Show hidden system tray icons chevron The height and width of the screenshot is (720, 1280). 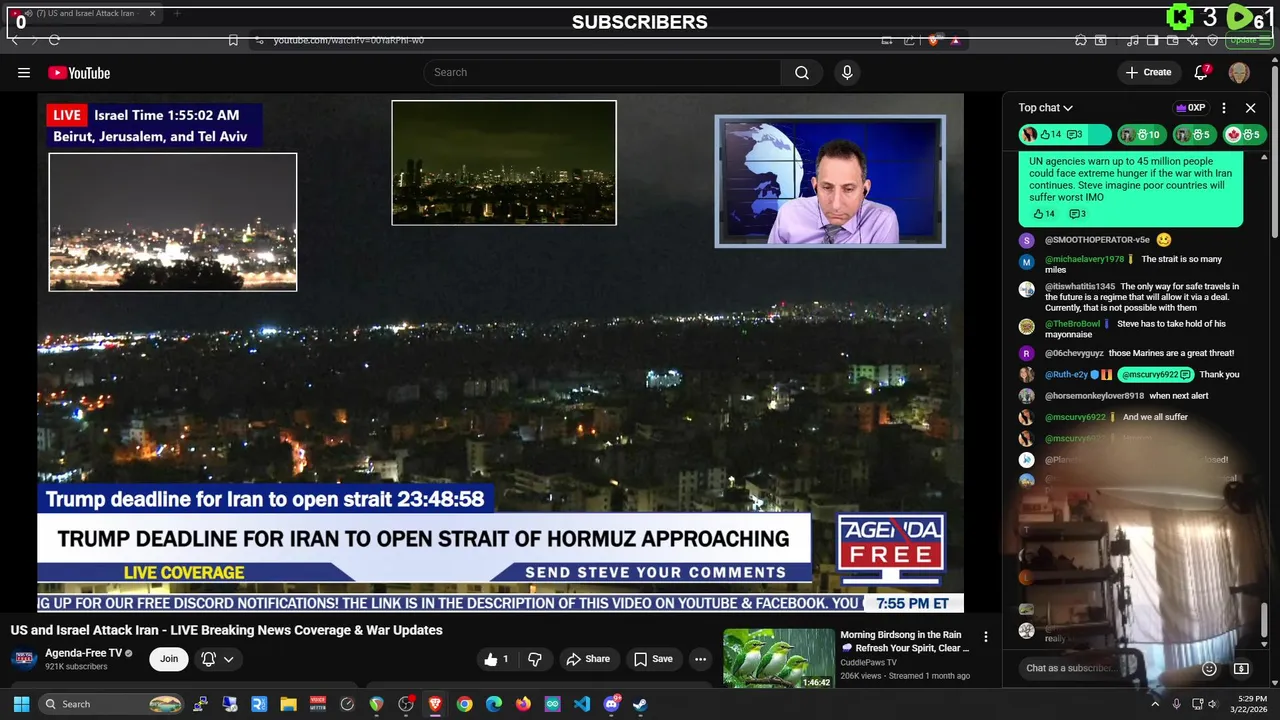[x=1155, y=704]
